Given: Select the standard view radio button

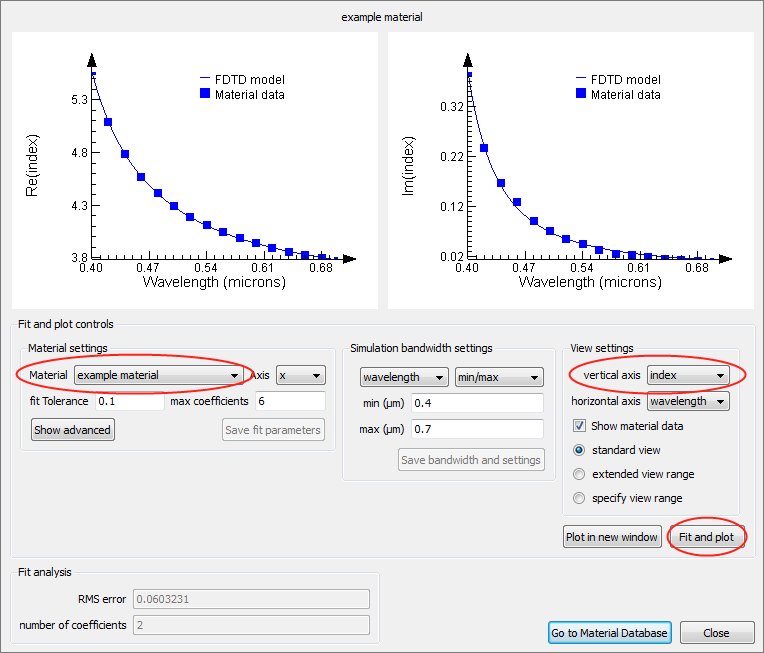Looking at the screenshot, I should click(579, 450).
